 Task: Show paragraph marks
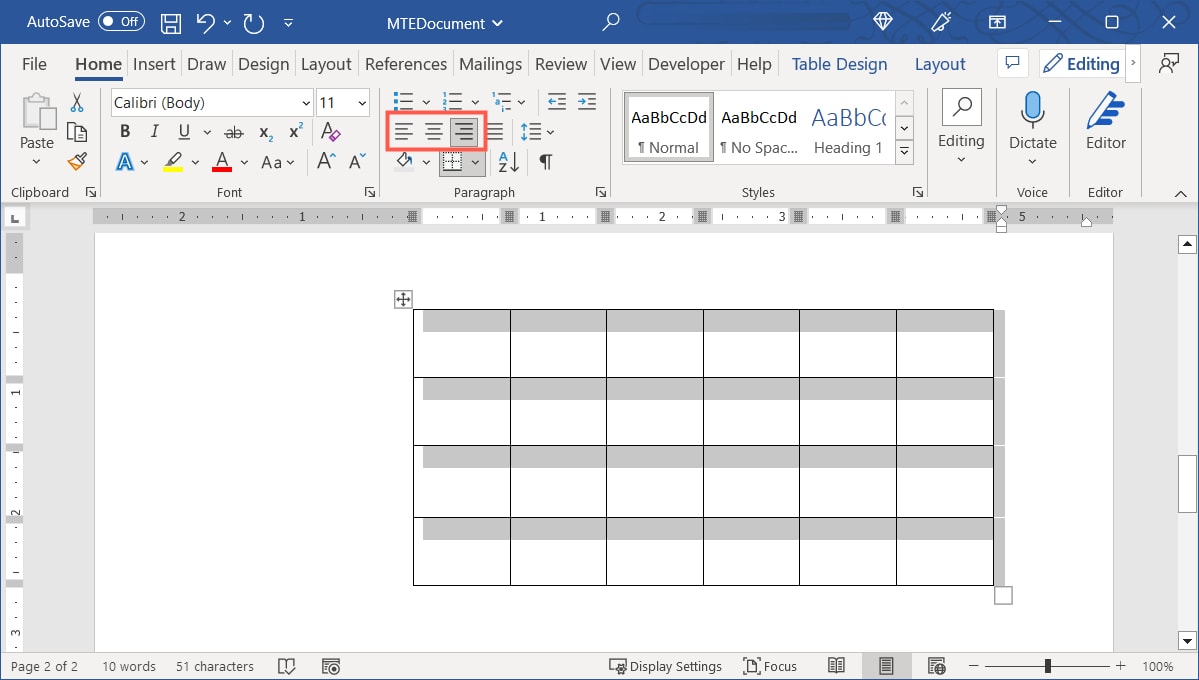tap(544, 161)
